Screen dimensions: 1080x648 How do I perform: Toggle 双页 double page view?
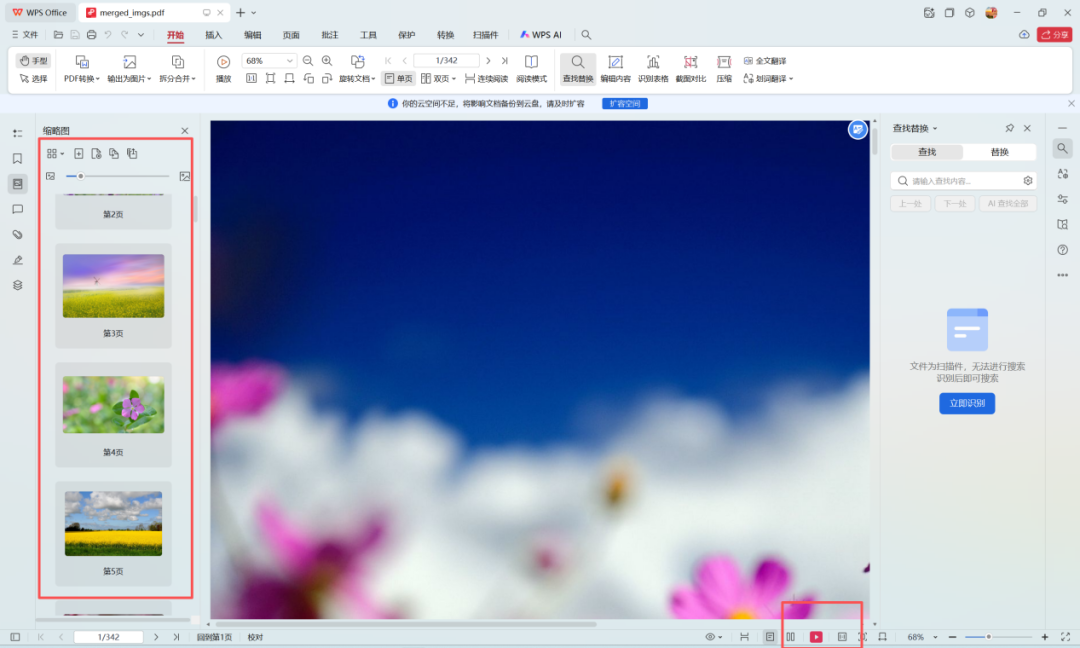tap(438, 79)
